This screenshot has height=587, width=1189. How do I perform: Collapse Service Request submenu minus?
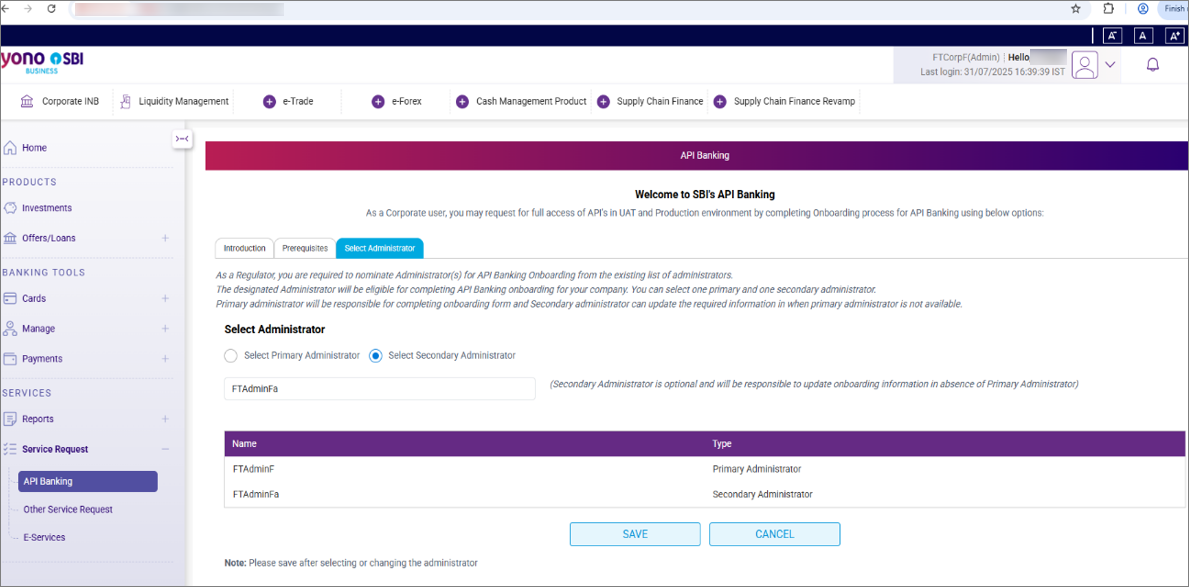(165, 449)
